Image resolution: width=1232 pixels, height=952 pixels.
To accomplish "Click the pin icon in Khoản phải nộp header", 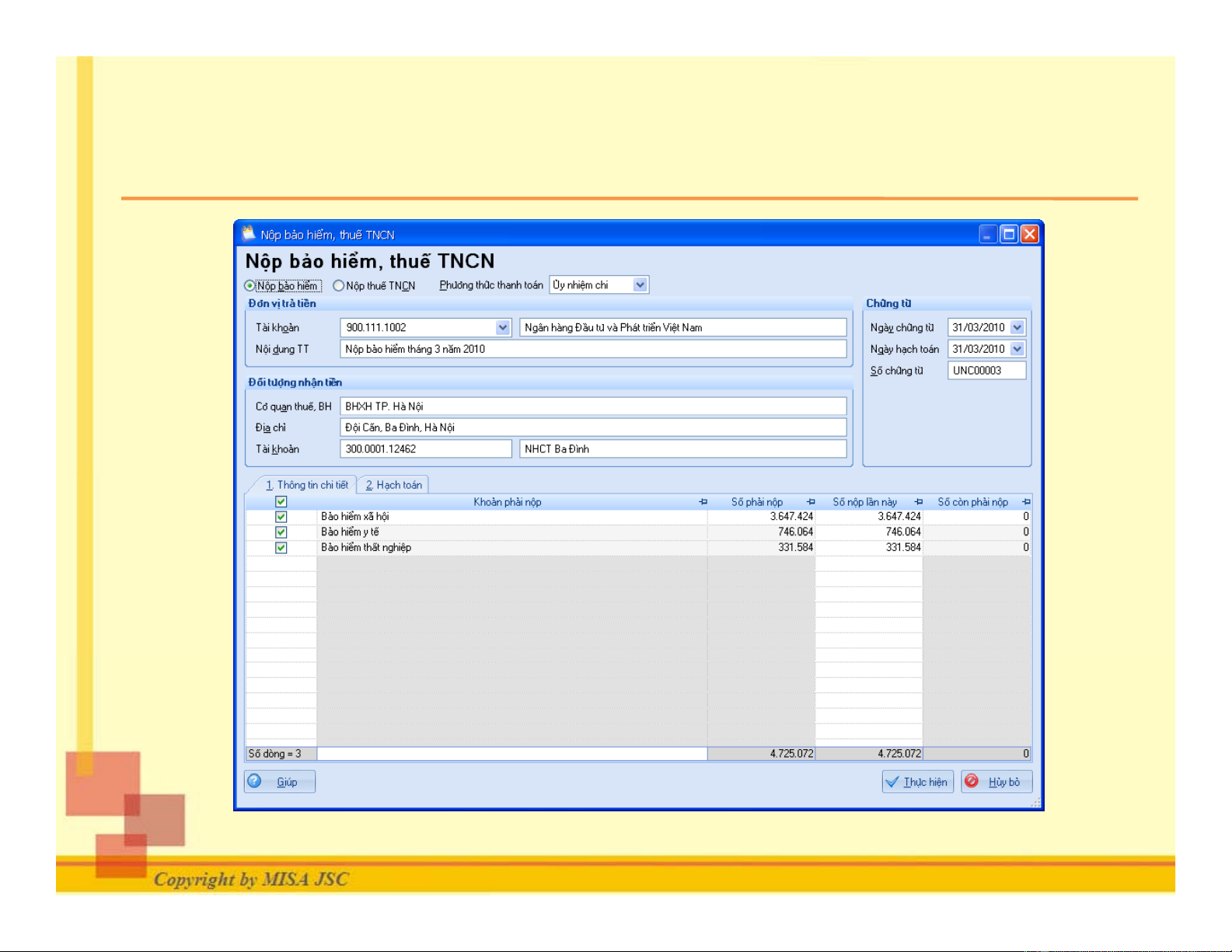I will click(703, 502).
